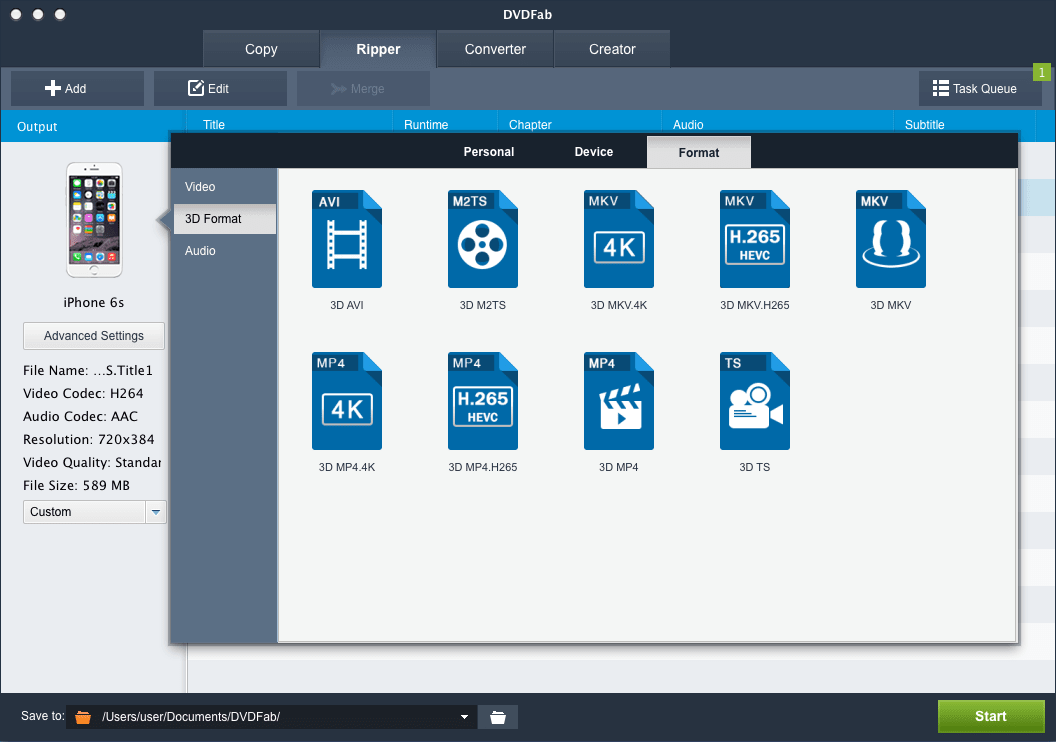
Task: Expand the save path dropdown arrow
Action: click(x=464, y=717)
